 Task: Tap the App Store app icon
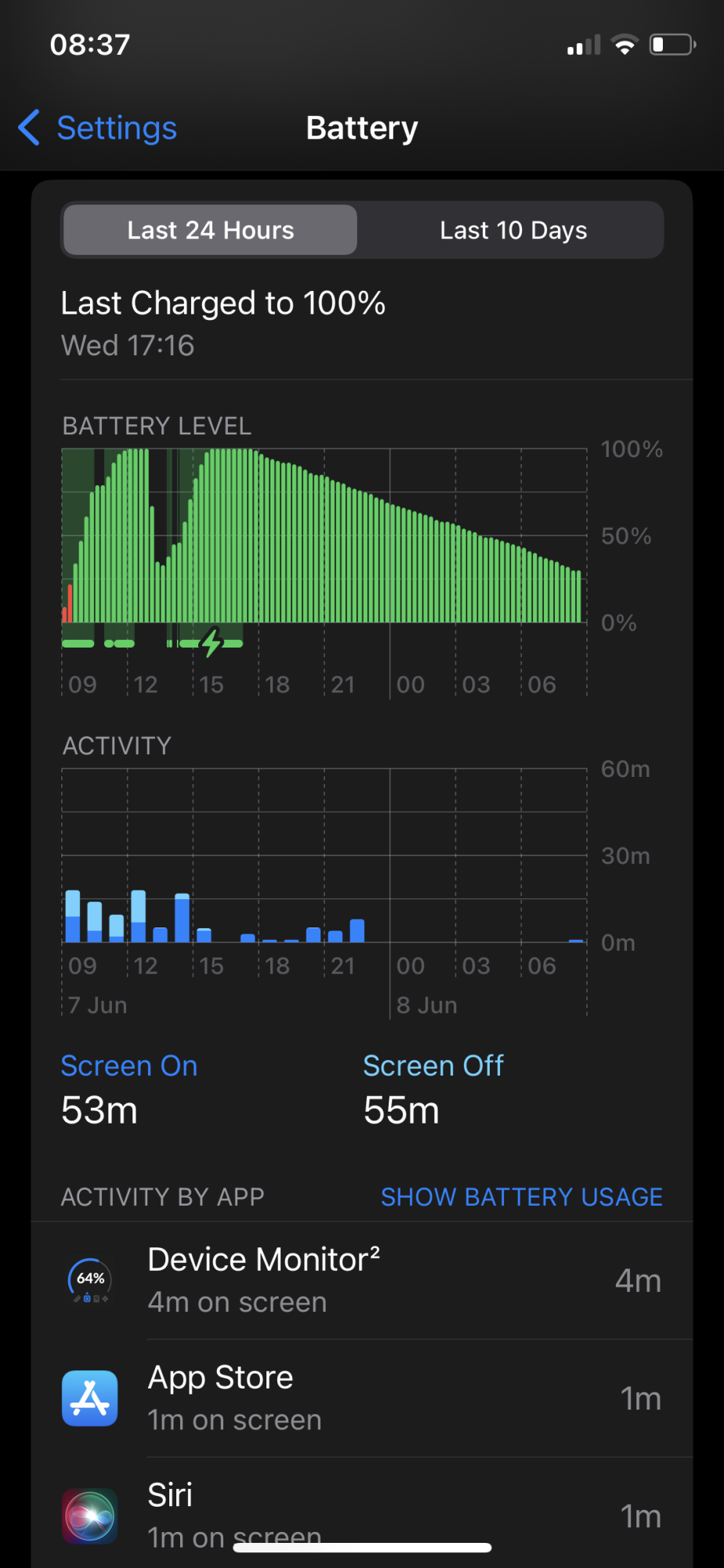90,1398
